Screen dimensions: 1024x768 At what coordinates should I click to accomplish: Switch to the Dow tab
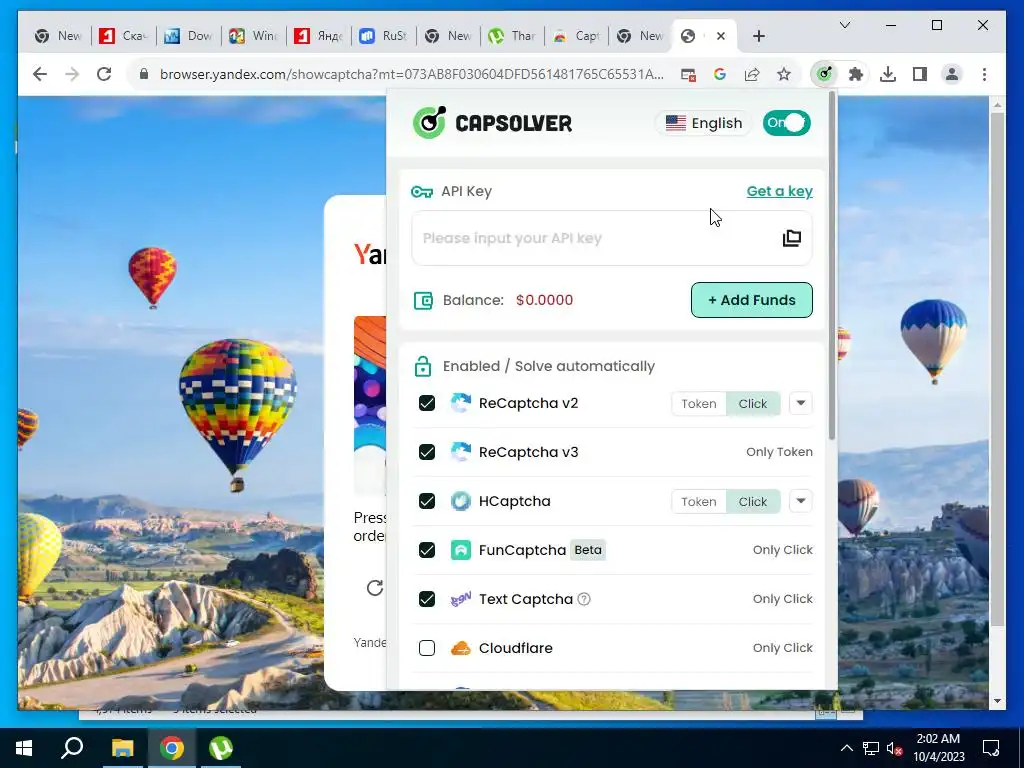(188, 36)
